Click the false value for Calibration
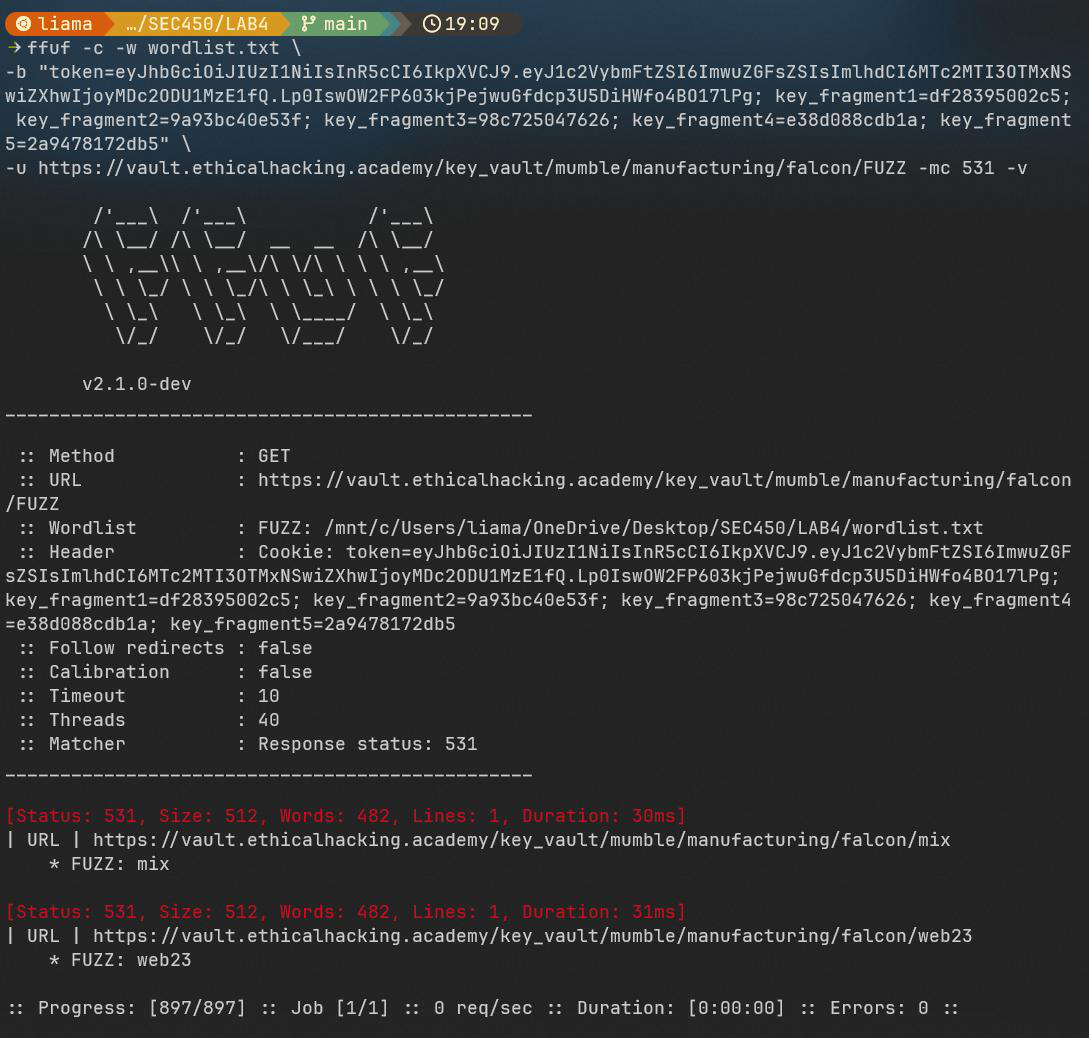The width and height of the screenshot is (1089, 1038). (x=285, y=672)
